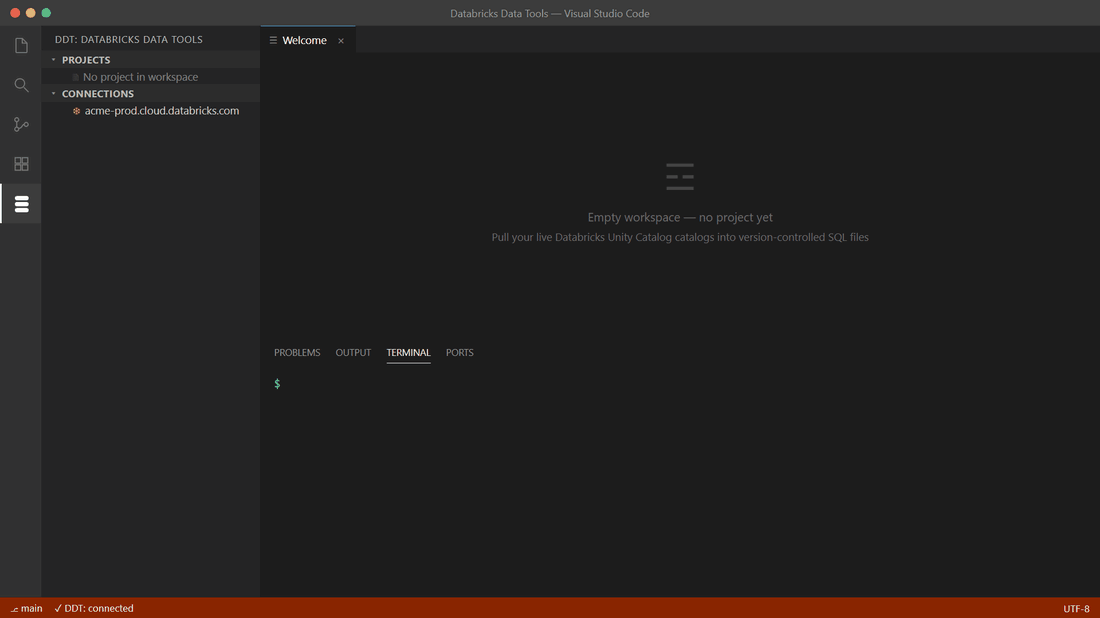The width and height of the screenshot is (1100, 618).
Task: Collapse the CONNECTIONS section arrow
Action: 53,93
